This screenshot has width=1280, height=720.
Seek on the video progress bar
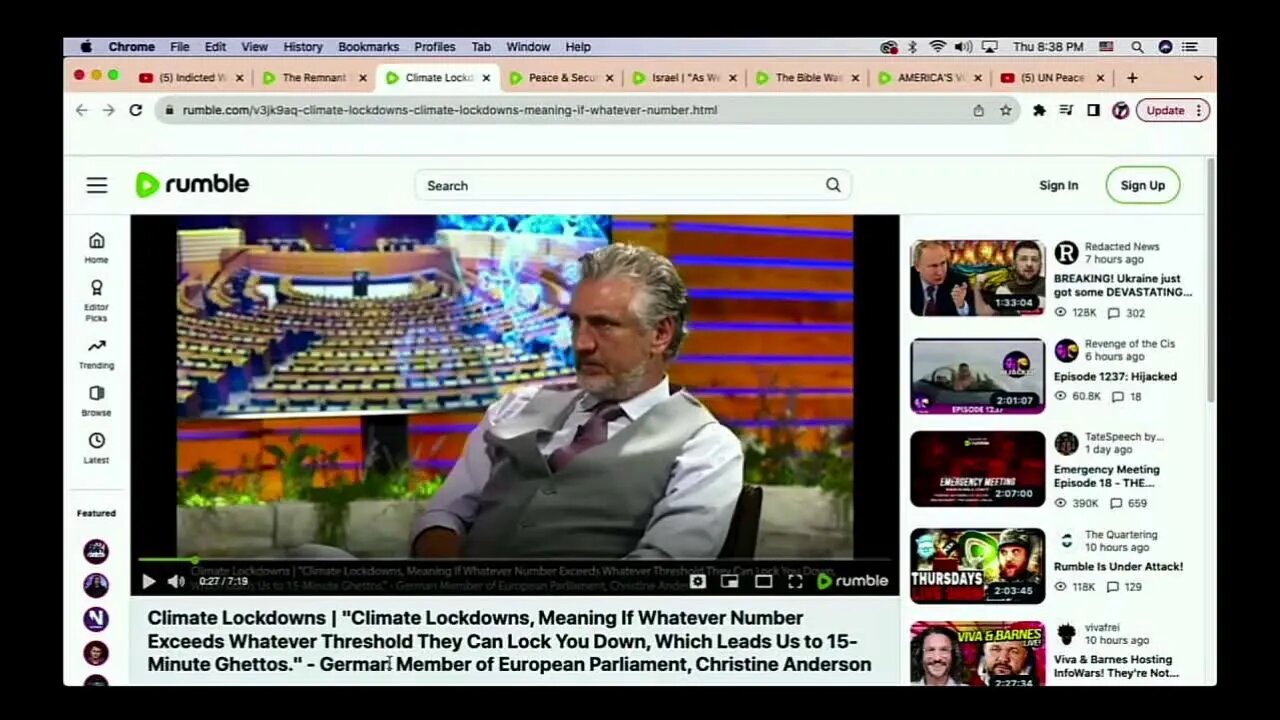(x=514, y=560)
